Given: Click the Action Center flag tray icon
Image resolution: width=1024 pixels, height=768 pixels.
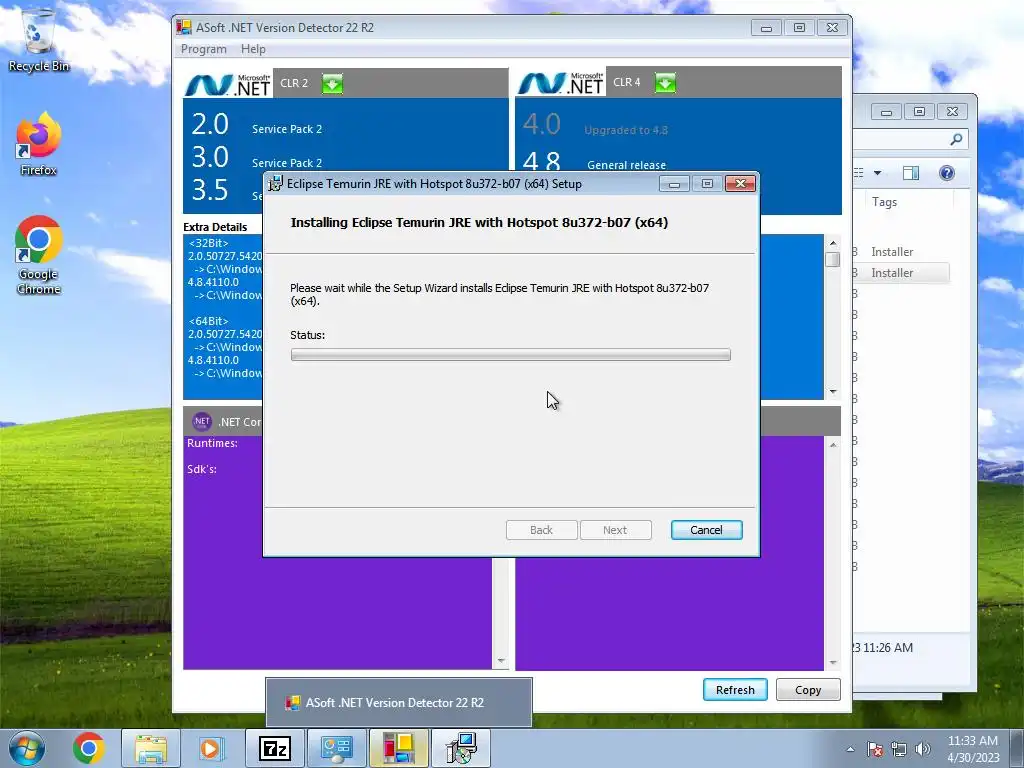Looking at the screenshot, I should coord(875,749).
